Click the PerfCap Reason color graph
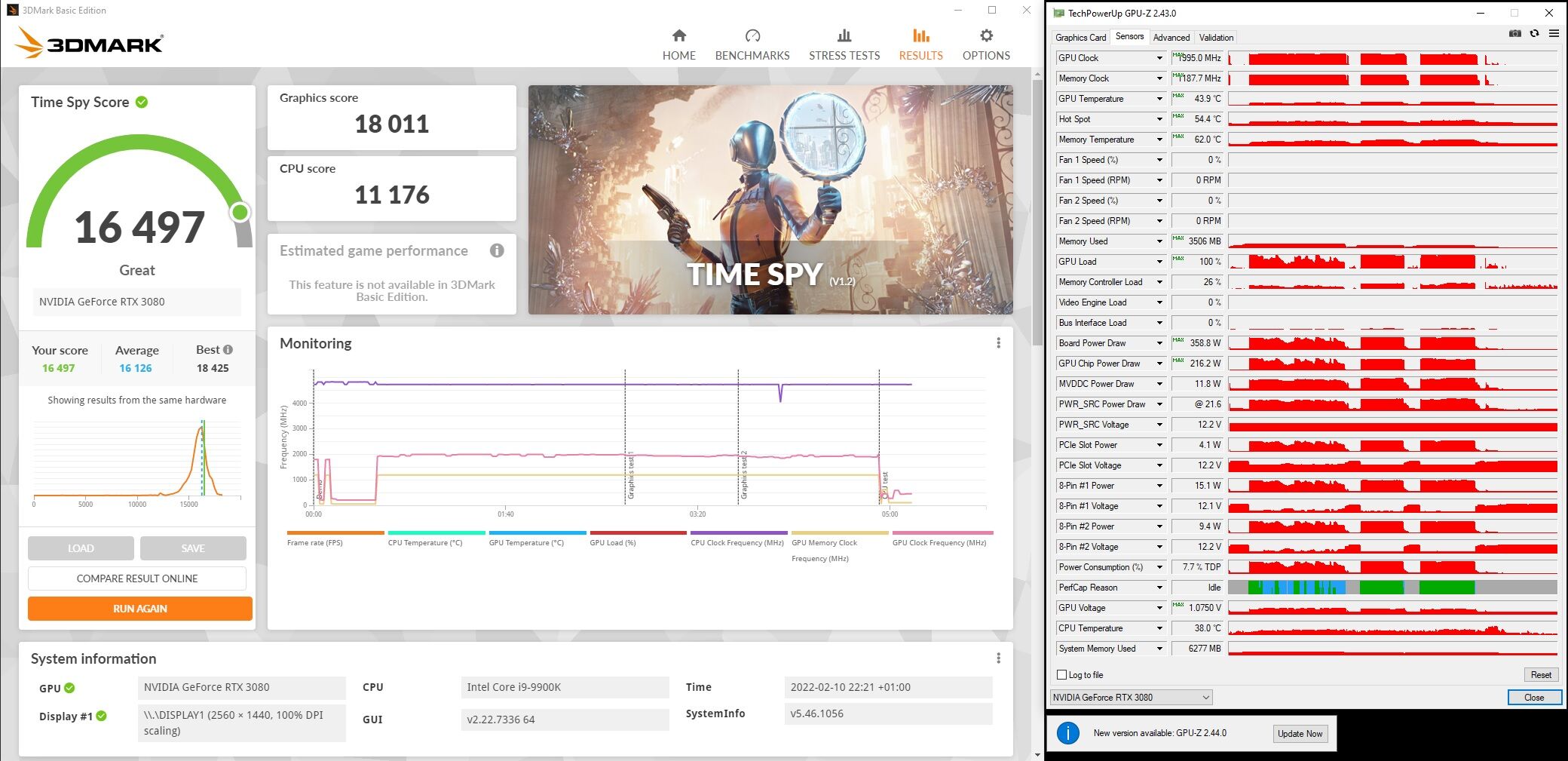The width and height of the screenshot is (1568, 761). [1392, 588]
